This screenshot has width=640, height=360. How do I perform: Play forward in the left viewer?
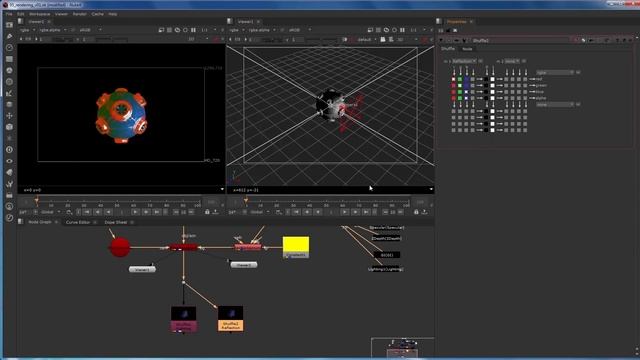tap(135, 212)
